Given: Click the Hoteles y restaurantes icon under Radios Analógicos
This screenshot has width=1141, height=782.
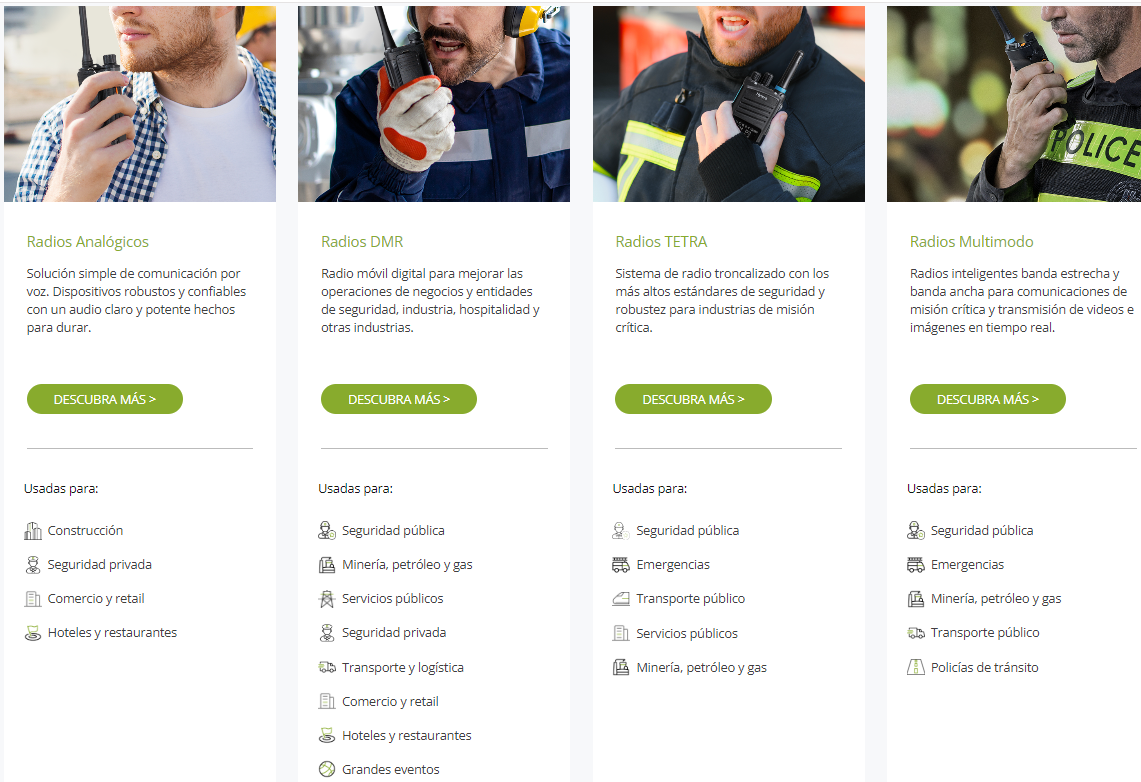Looking at the screenshot, I should point(33,633).
